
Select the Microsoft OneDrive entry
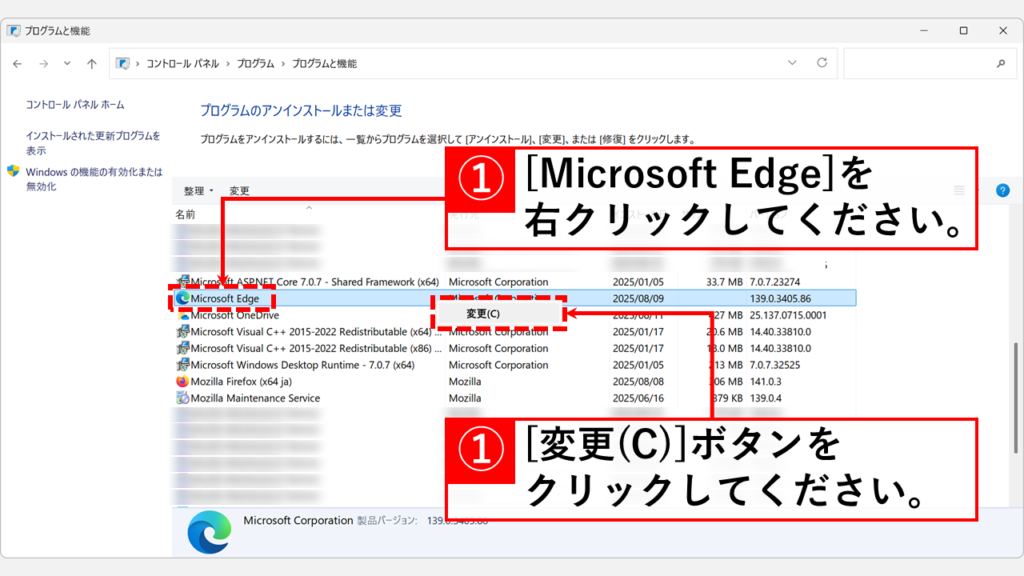pos(234,315)
